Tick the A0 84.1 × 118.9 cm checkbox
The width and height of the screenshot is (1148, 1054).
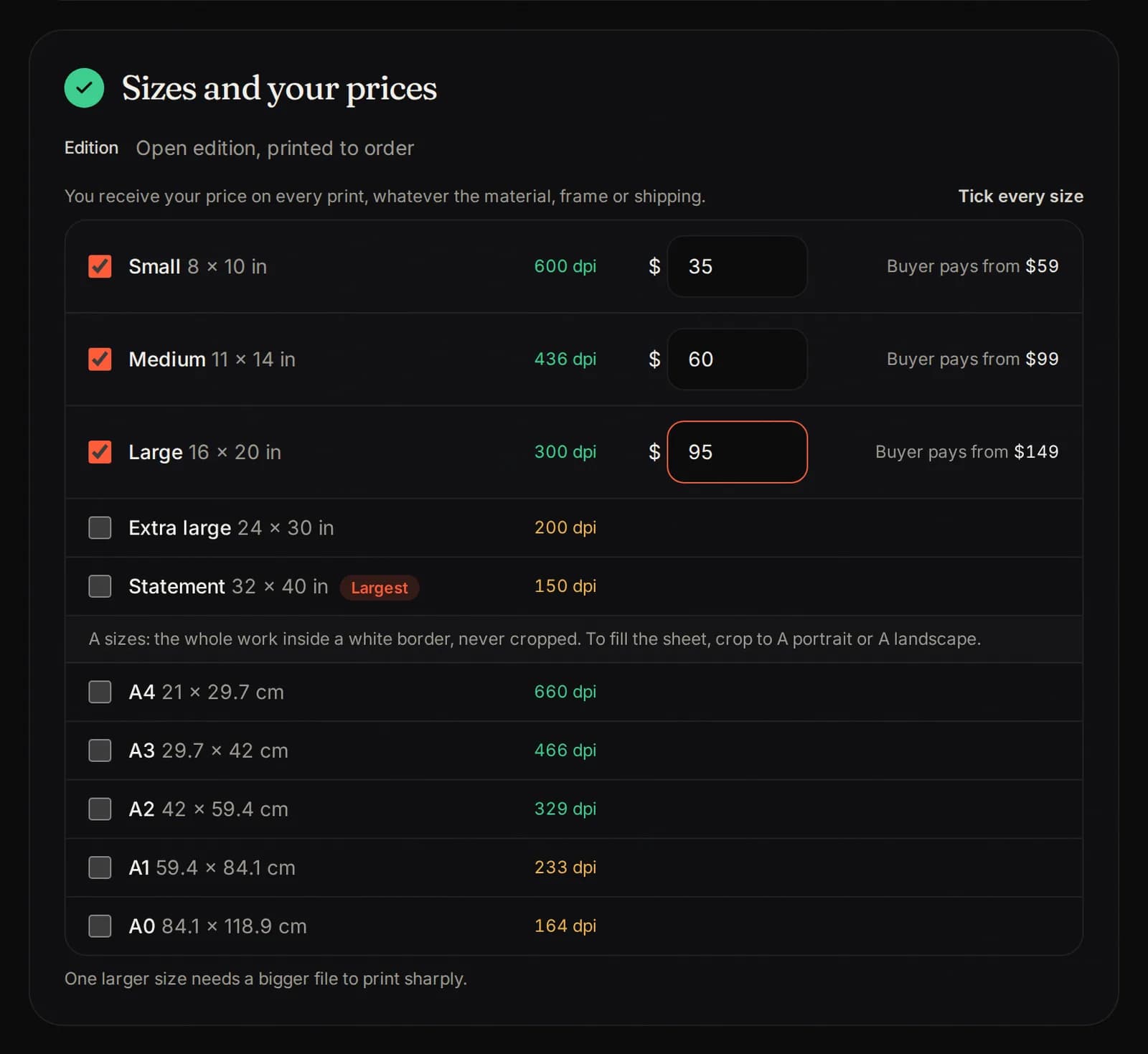tap(100, 926)
